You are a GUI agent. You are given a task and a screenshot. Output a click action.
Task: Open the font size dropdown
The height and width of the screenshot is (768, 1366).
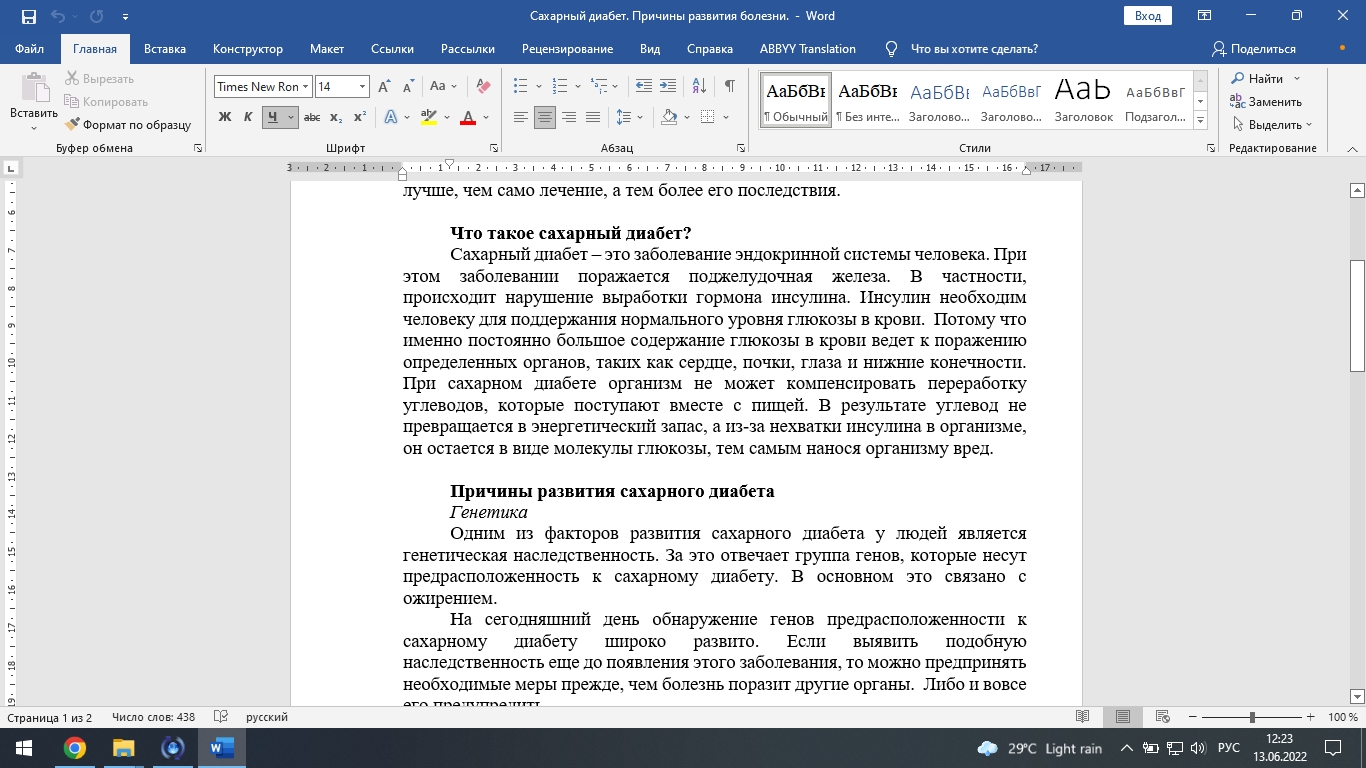click(x=363, y=87)
